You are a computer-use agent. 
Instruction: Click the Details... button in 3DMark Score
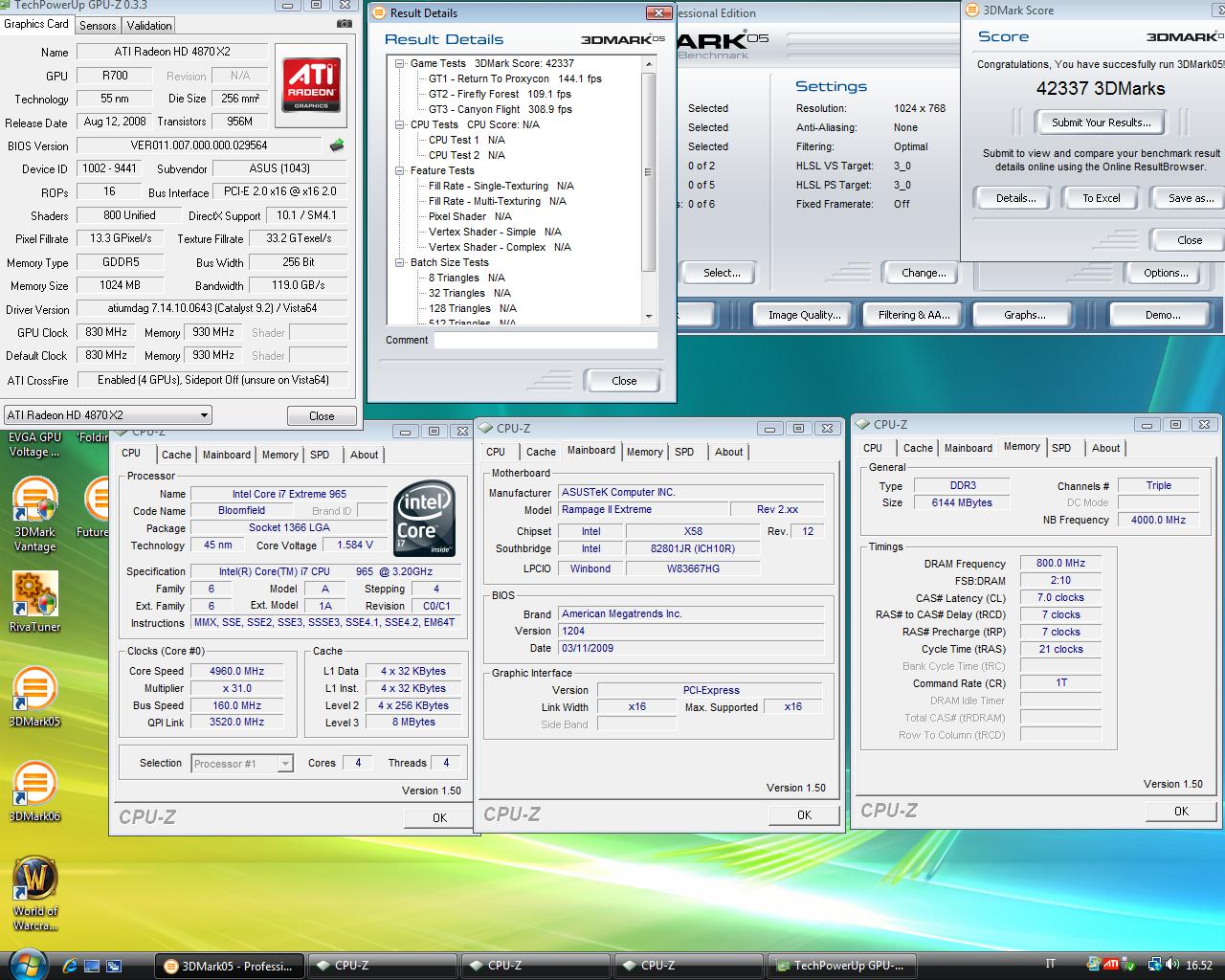pos(1015,198)
